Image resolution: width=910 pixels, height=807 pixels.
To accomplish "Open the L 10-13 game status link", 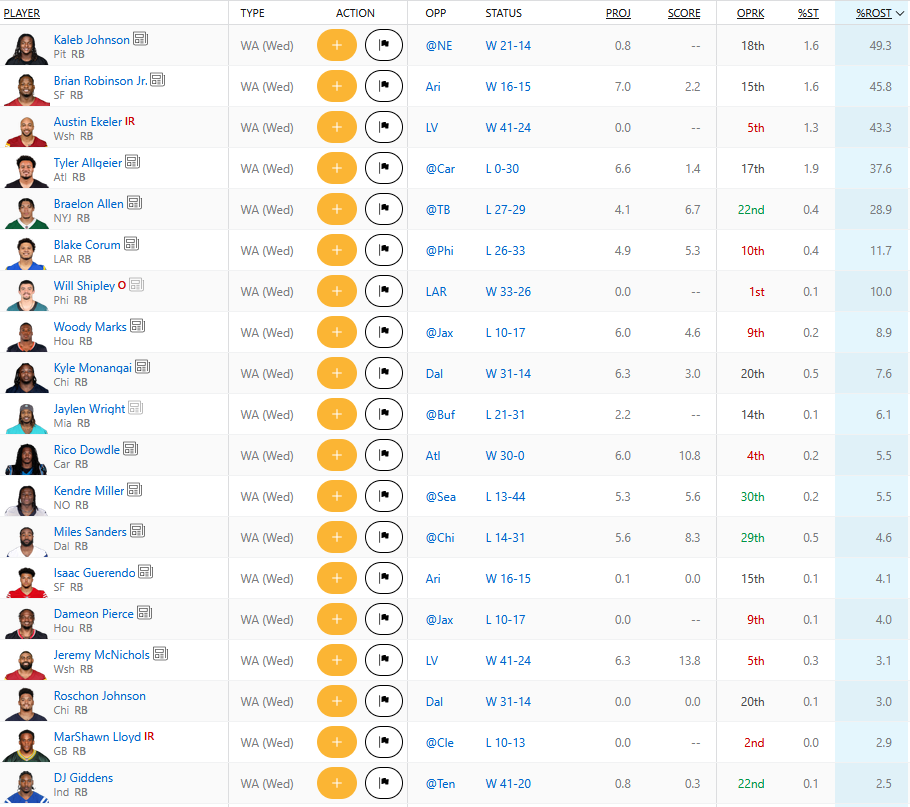I will click(x=505, y=743).
